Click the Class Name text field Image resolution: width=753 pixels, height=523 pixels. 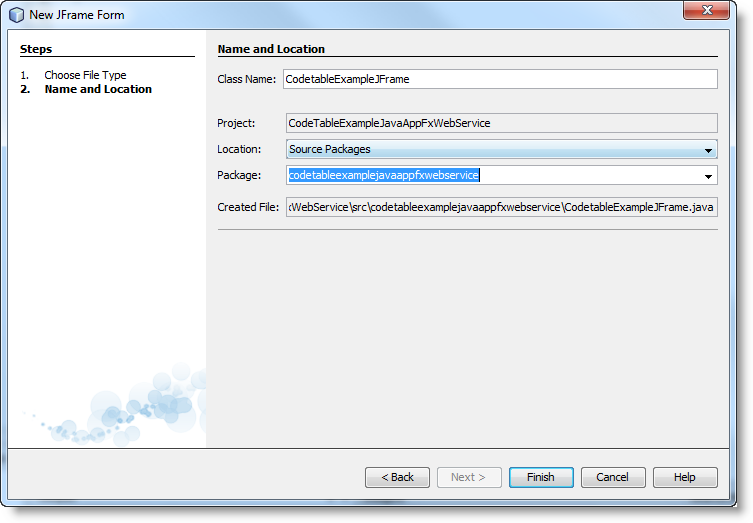pos(500,79)
